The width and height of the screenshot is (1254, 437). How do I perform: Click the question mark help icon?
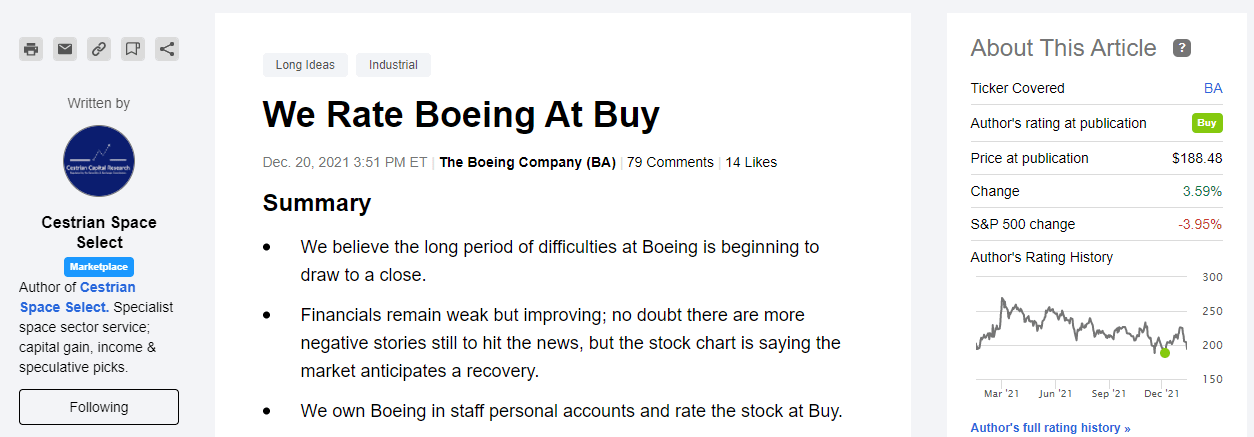1181,49
